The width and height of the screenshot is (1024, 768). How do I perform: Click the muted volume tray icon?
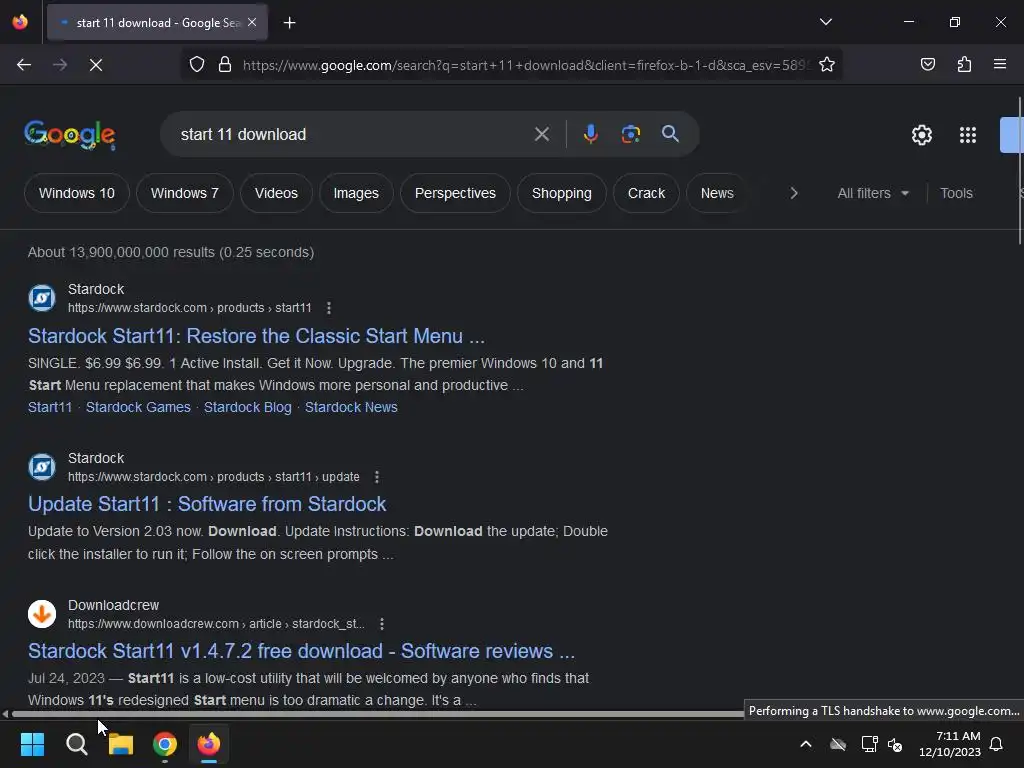(x=895, y=744)
